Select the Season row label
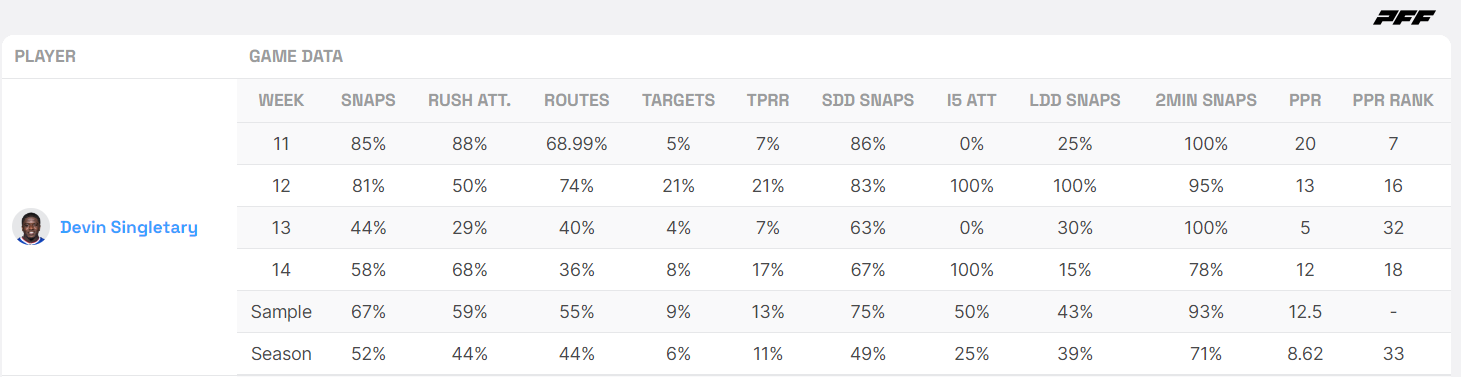Viewport: 1461px width, 377px height. tap(281, 354)
